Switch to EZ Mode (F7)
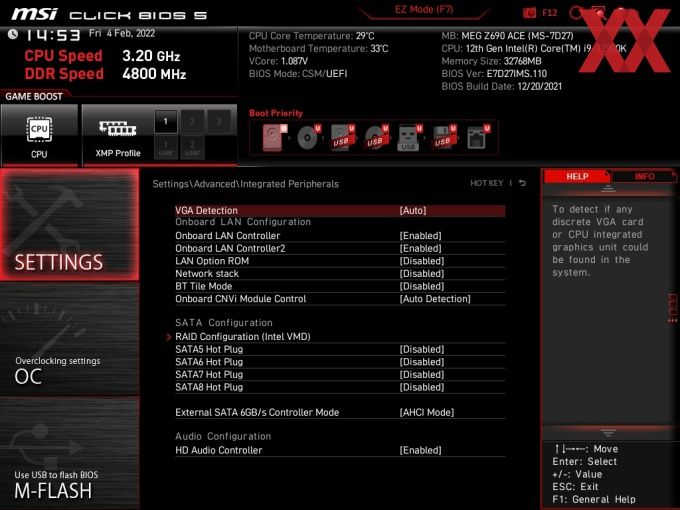 point(424,10)
